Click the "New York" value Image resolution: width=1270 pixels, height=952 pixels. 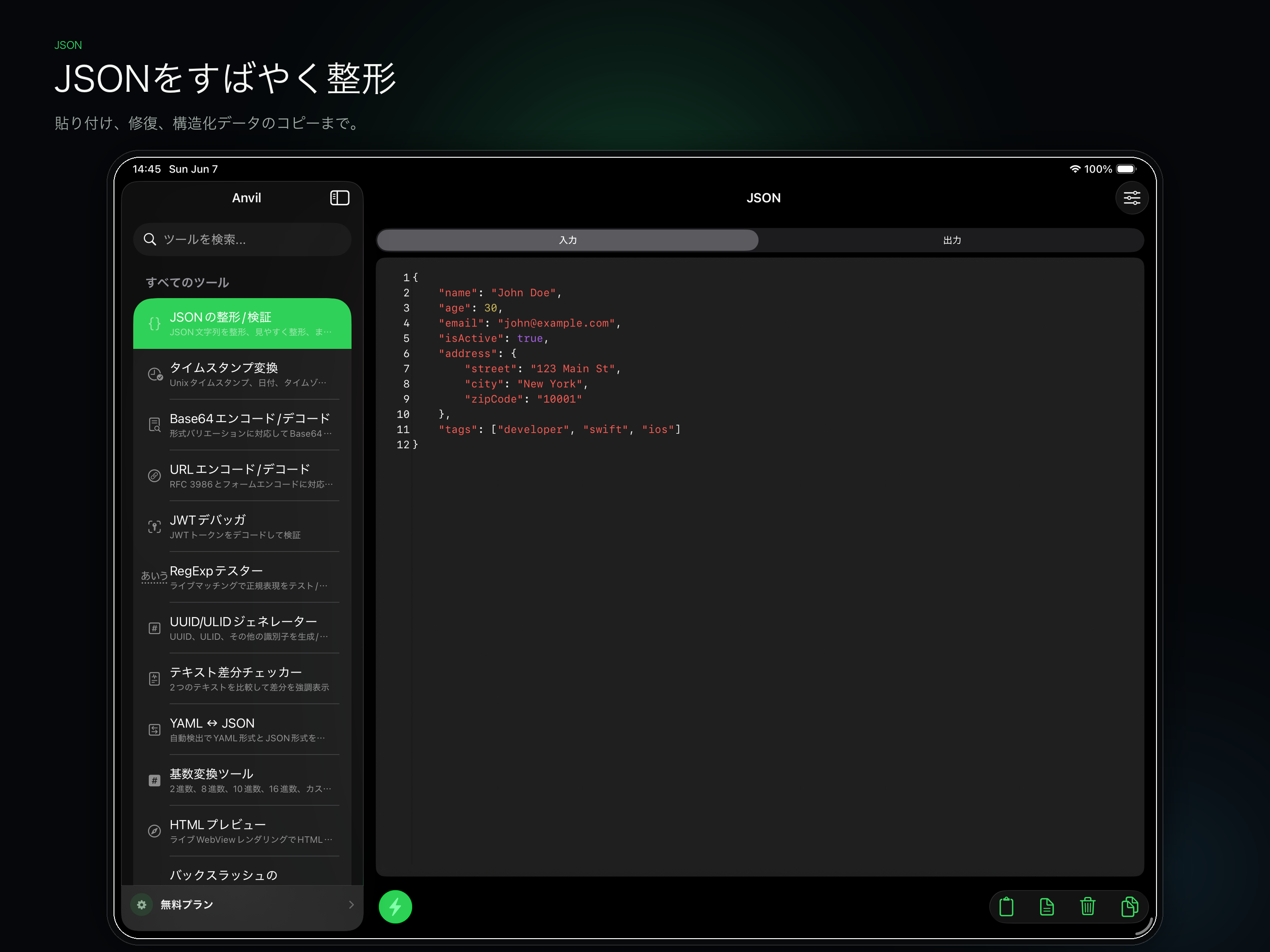click(550, 384)
